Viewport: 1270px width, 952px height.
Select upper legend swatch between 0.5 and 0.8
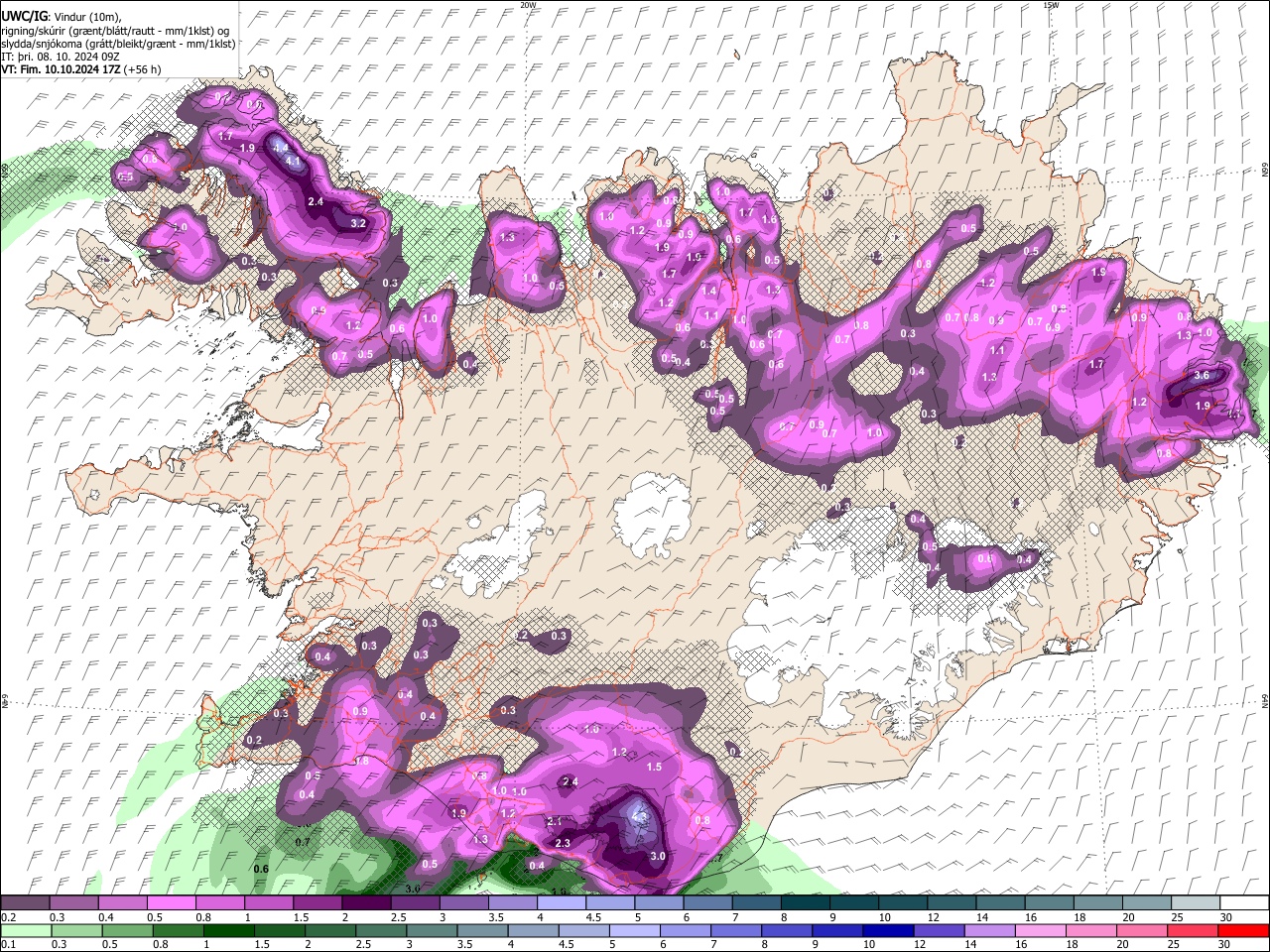pos(172,902)
